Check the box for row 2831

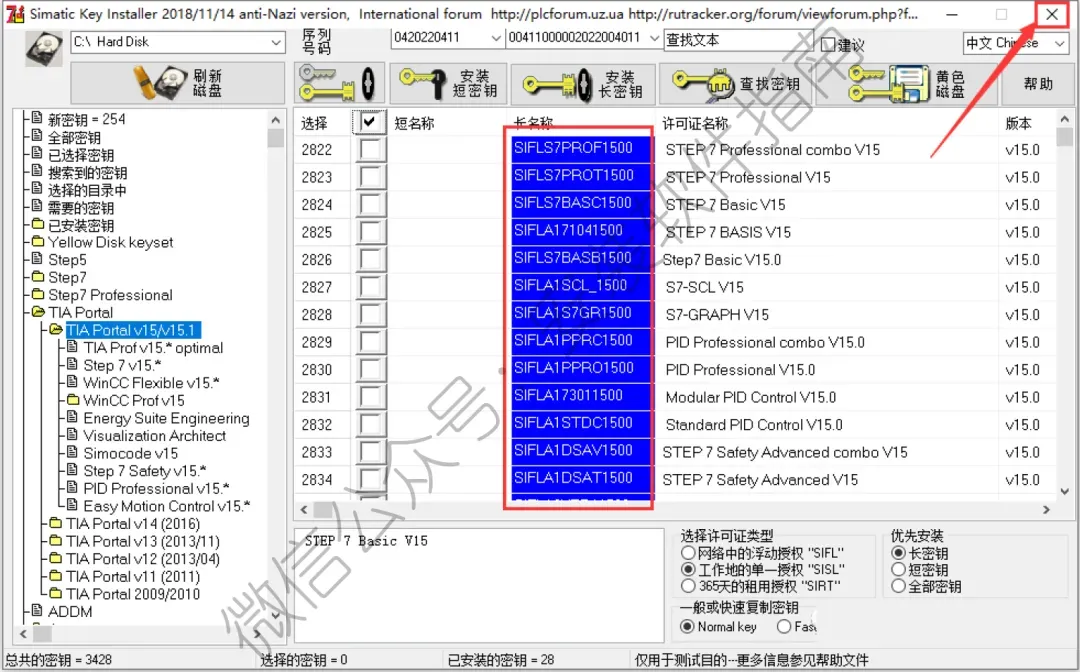coord(370,397)
